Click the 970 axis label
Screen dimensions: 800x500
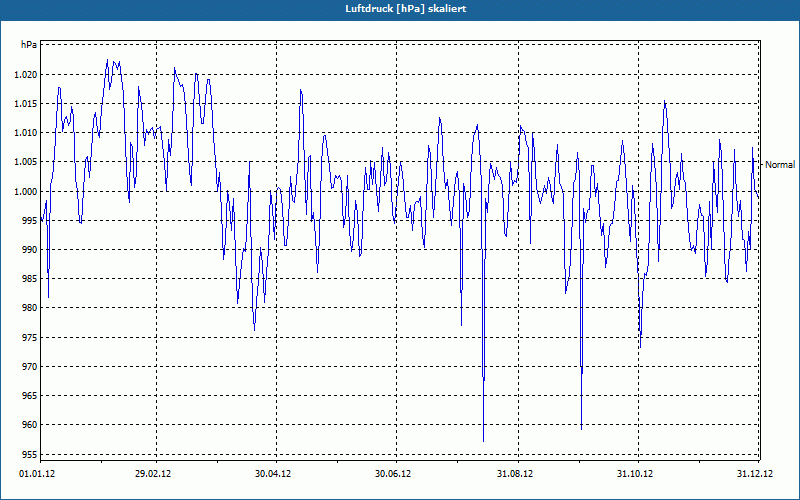point(30,367)
